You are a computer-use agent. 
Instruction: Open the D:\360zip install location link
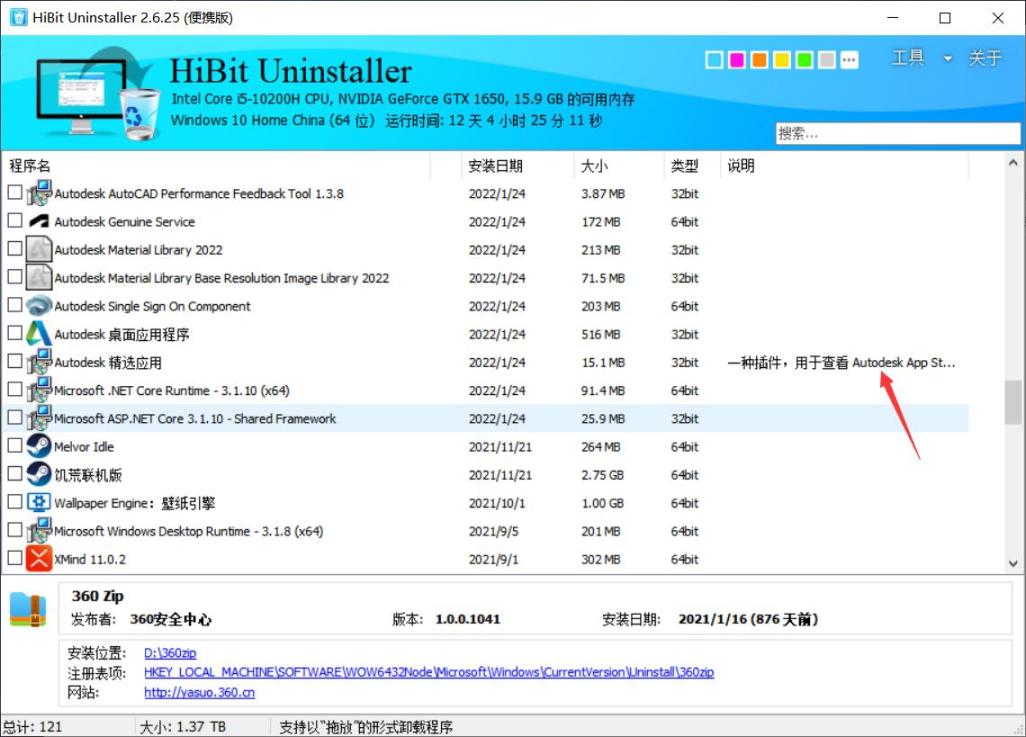(x=170, y=653)
